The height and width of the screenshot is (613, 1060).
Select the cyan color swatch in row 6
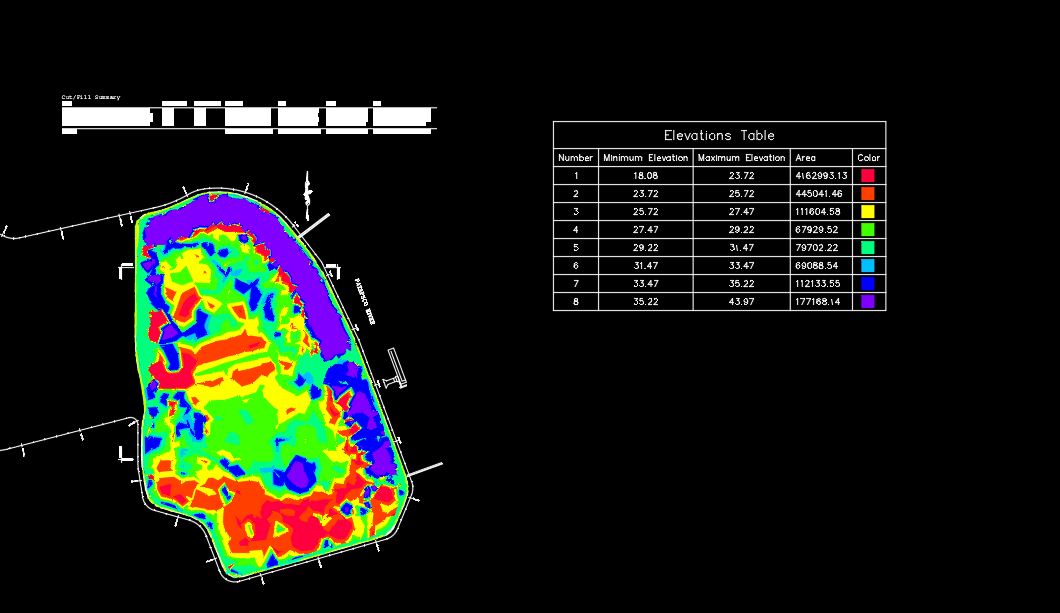coord(868,265)
